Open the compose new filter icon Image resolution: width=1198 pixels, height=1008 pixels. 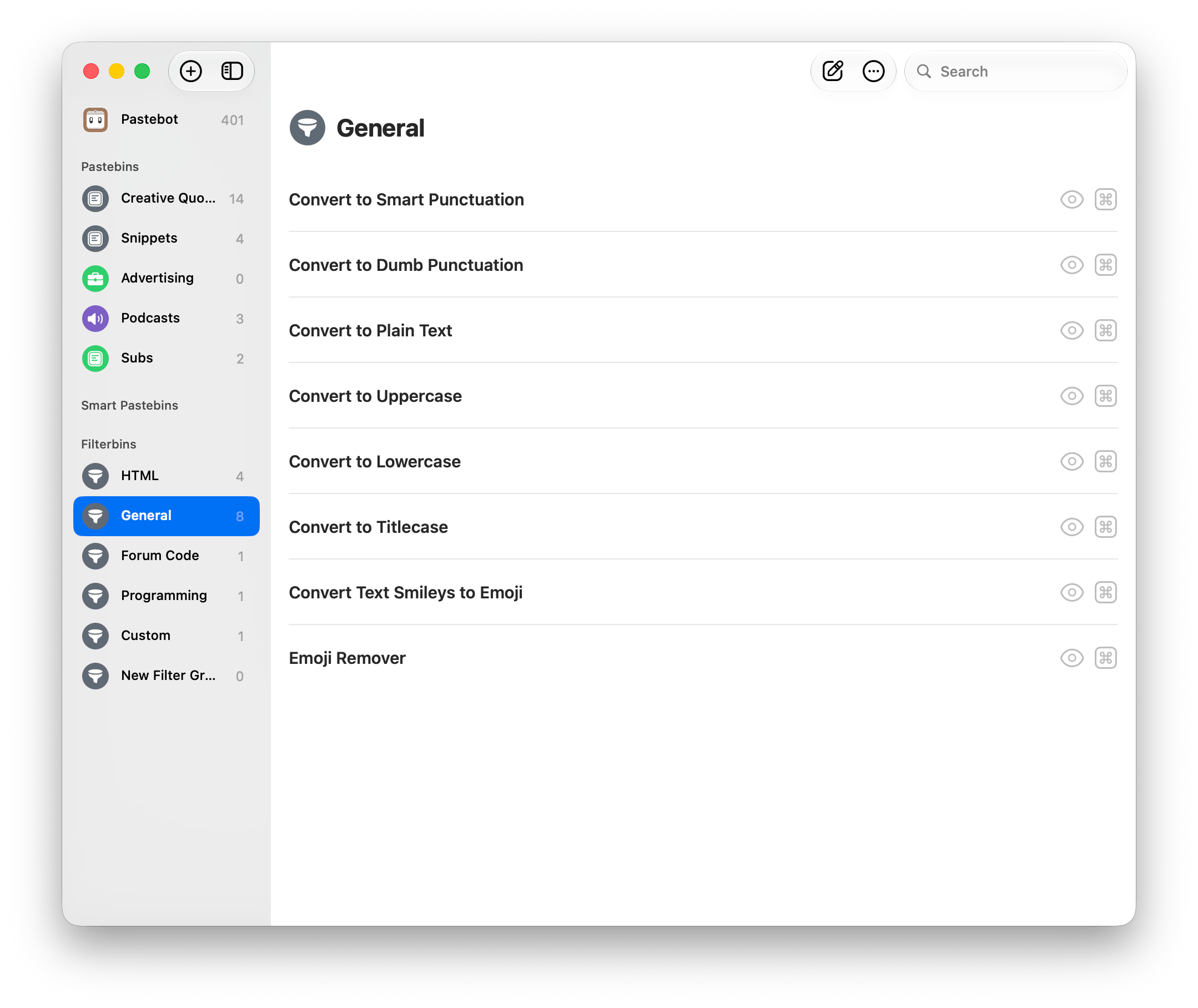pyautogui.click(x=833, y=72)
